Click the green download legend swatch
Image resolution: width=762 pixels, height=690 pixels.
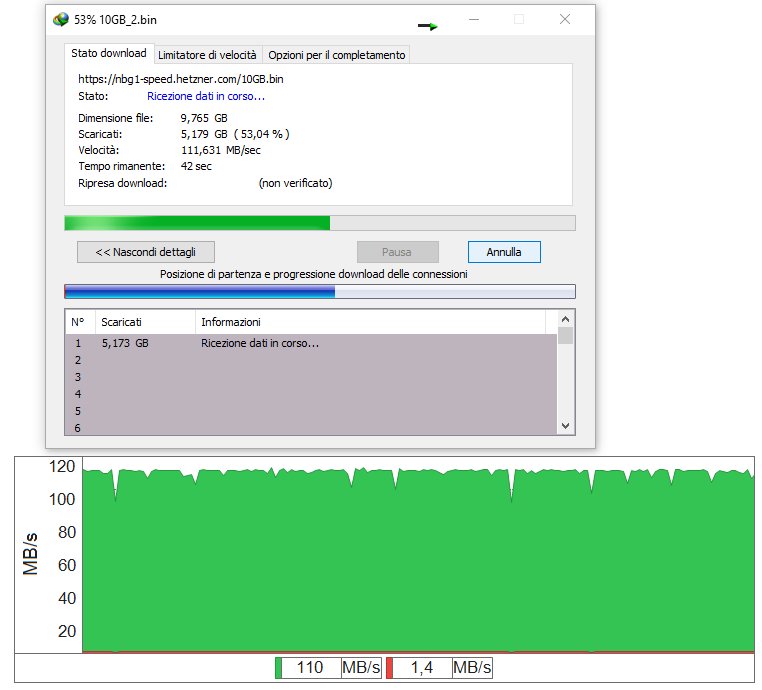(278, 668)
